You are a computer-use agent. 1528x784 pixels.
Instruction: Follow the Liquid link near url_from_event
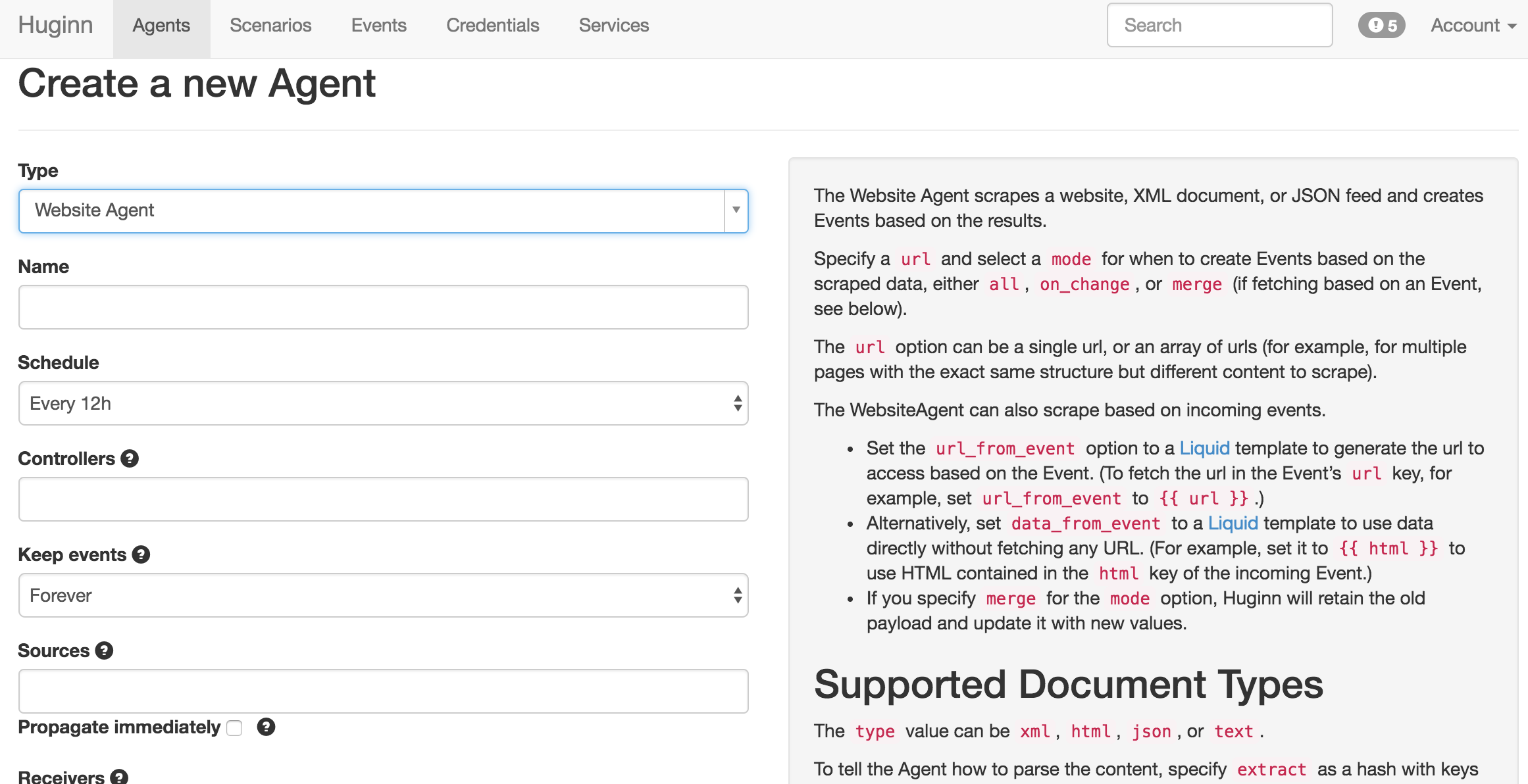point(1204,448)
